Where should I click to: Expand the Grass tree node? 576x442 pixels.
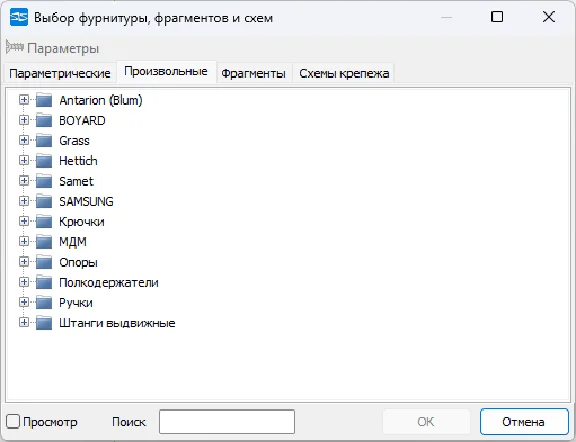click(24, 140)
